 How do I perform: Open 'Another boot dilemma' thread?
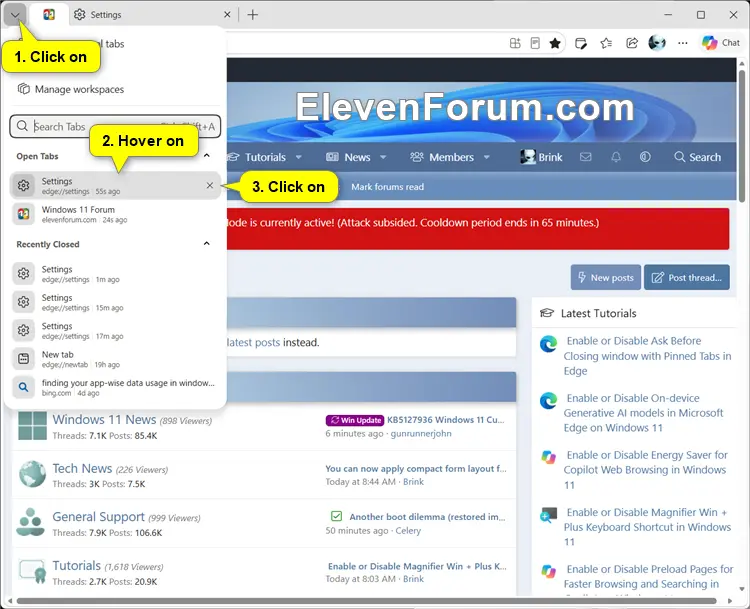tap(427, 517)
